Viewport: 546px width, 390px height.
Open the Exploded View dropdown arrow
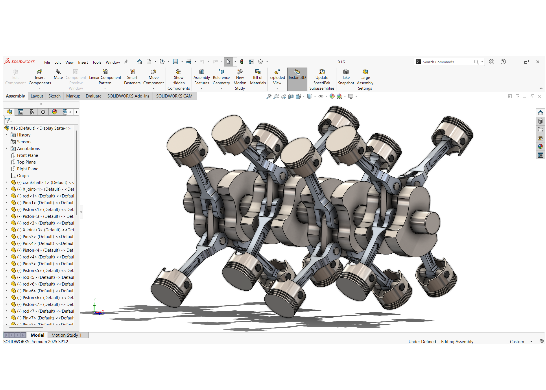coord(277,88)
